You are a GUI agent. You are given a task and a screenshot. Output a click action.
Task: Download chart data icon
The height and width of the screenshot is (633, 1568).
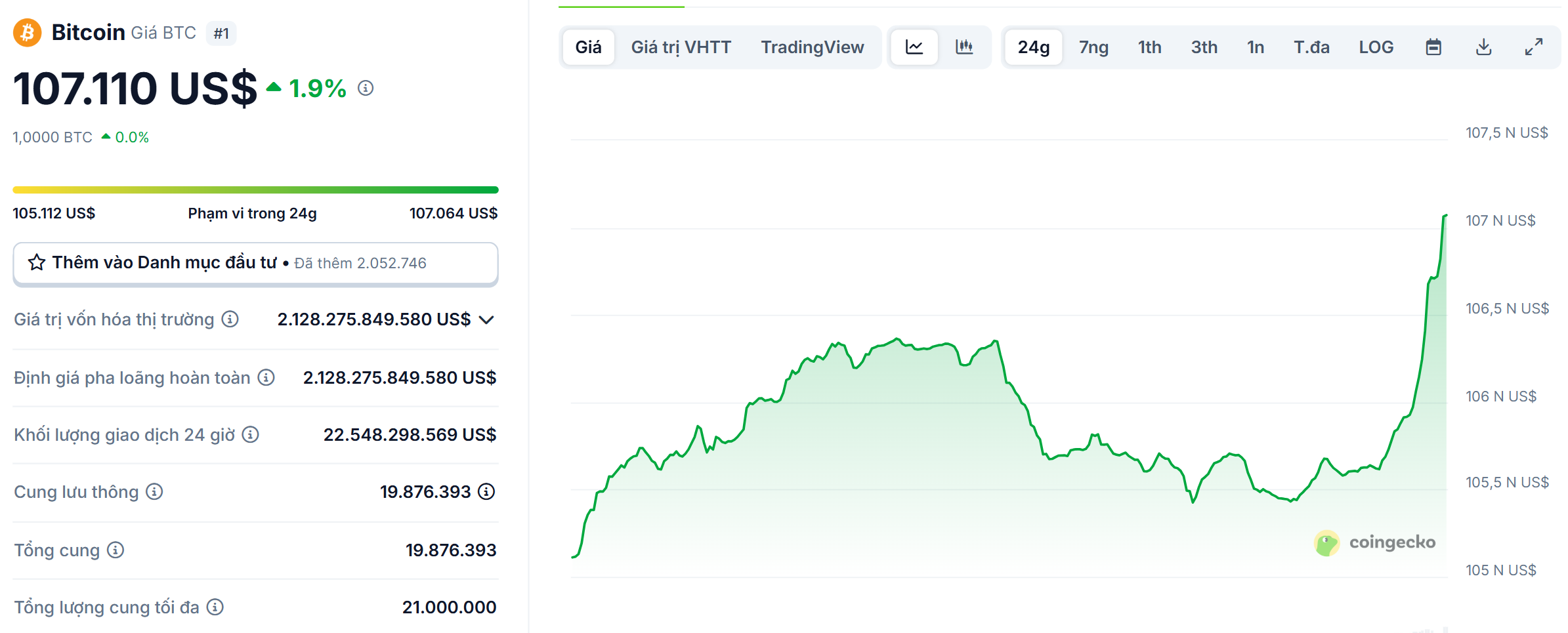point(1484,47)
